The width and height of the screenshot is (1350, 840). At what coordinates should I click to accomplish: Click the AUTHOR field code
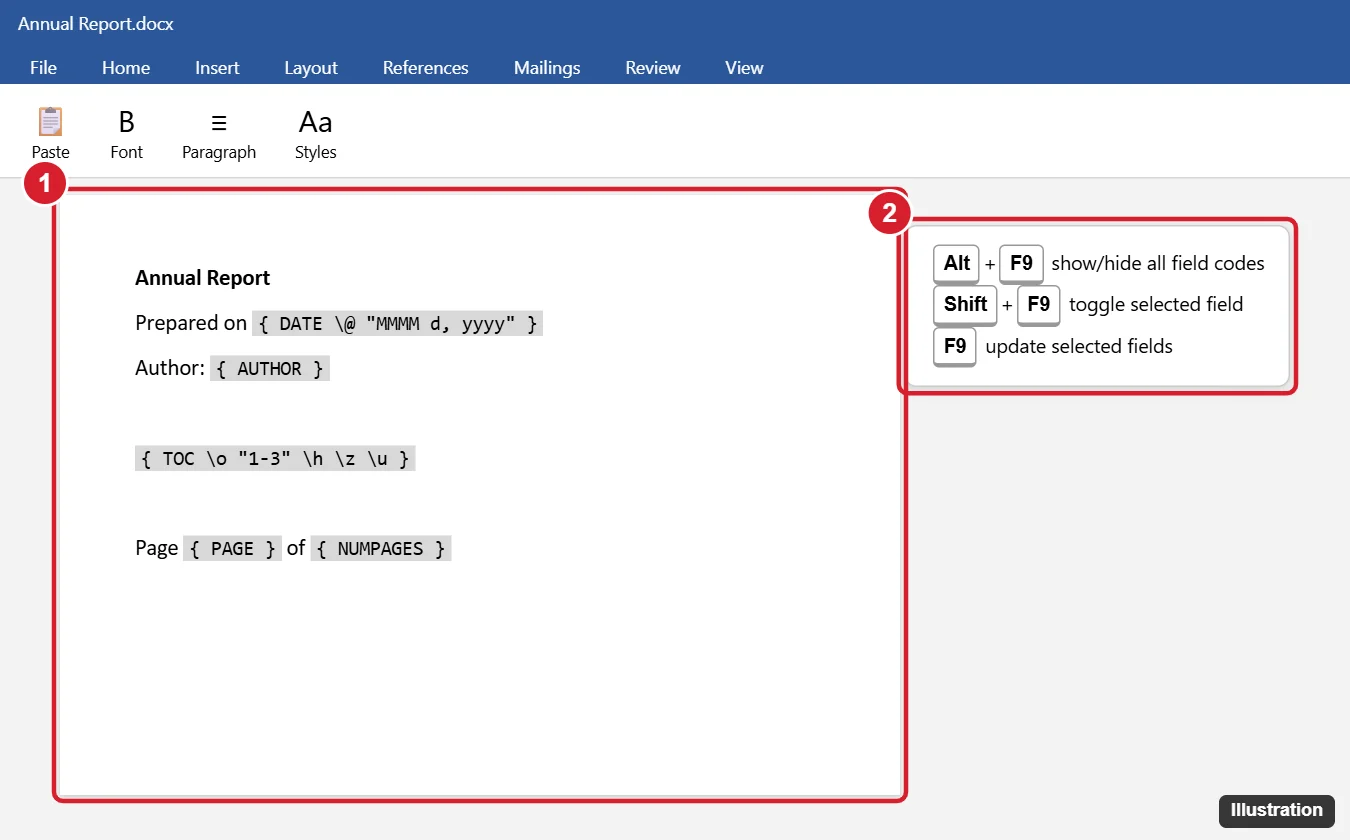coord(270,369)
